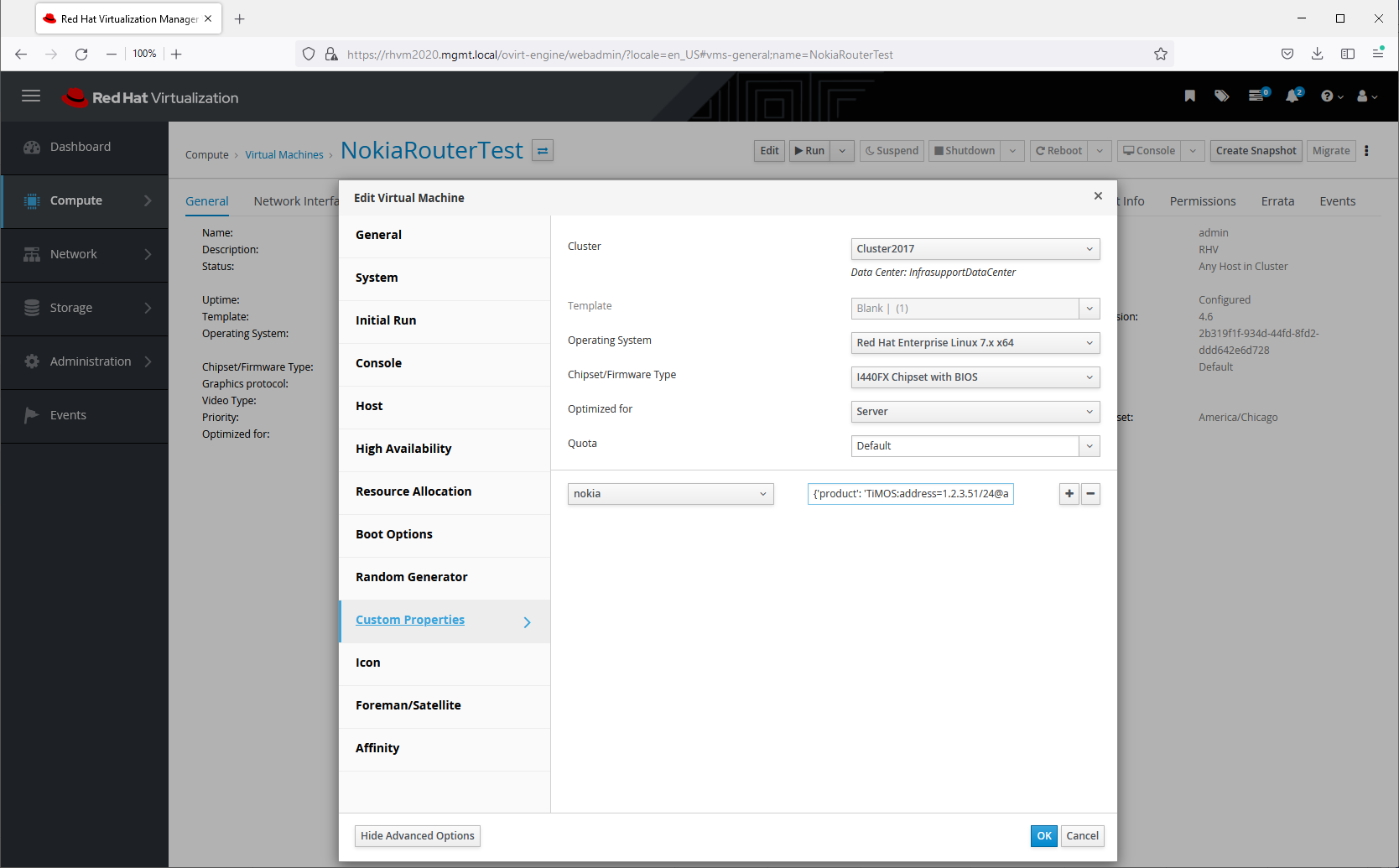Click the Help question mark icon
The width and height of the screenshot is (1399, 868).
pyautogui.click(x=1328, y=96)
